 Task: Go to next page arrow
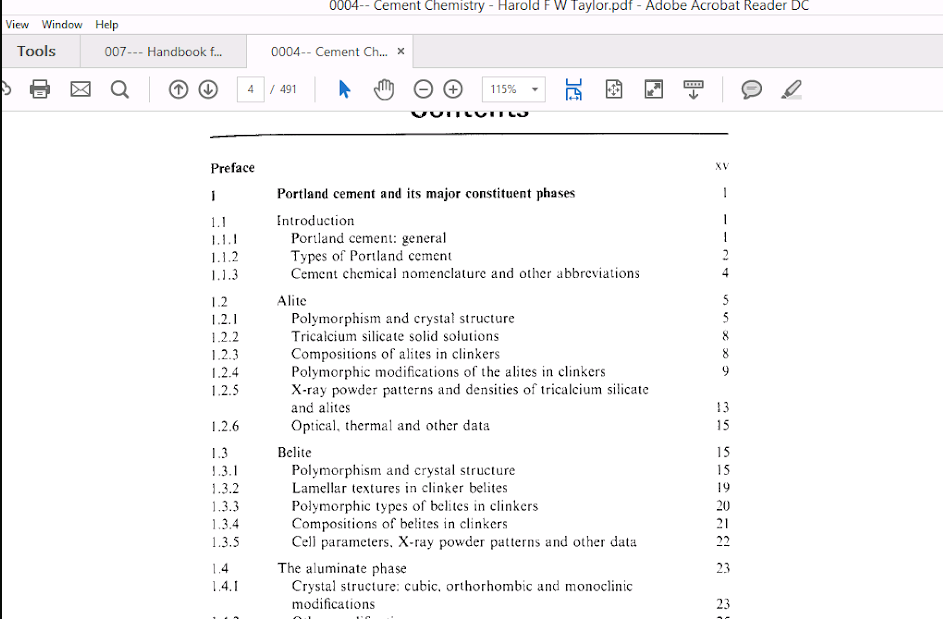pos(208,90)
